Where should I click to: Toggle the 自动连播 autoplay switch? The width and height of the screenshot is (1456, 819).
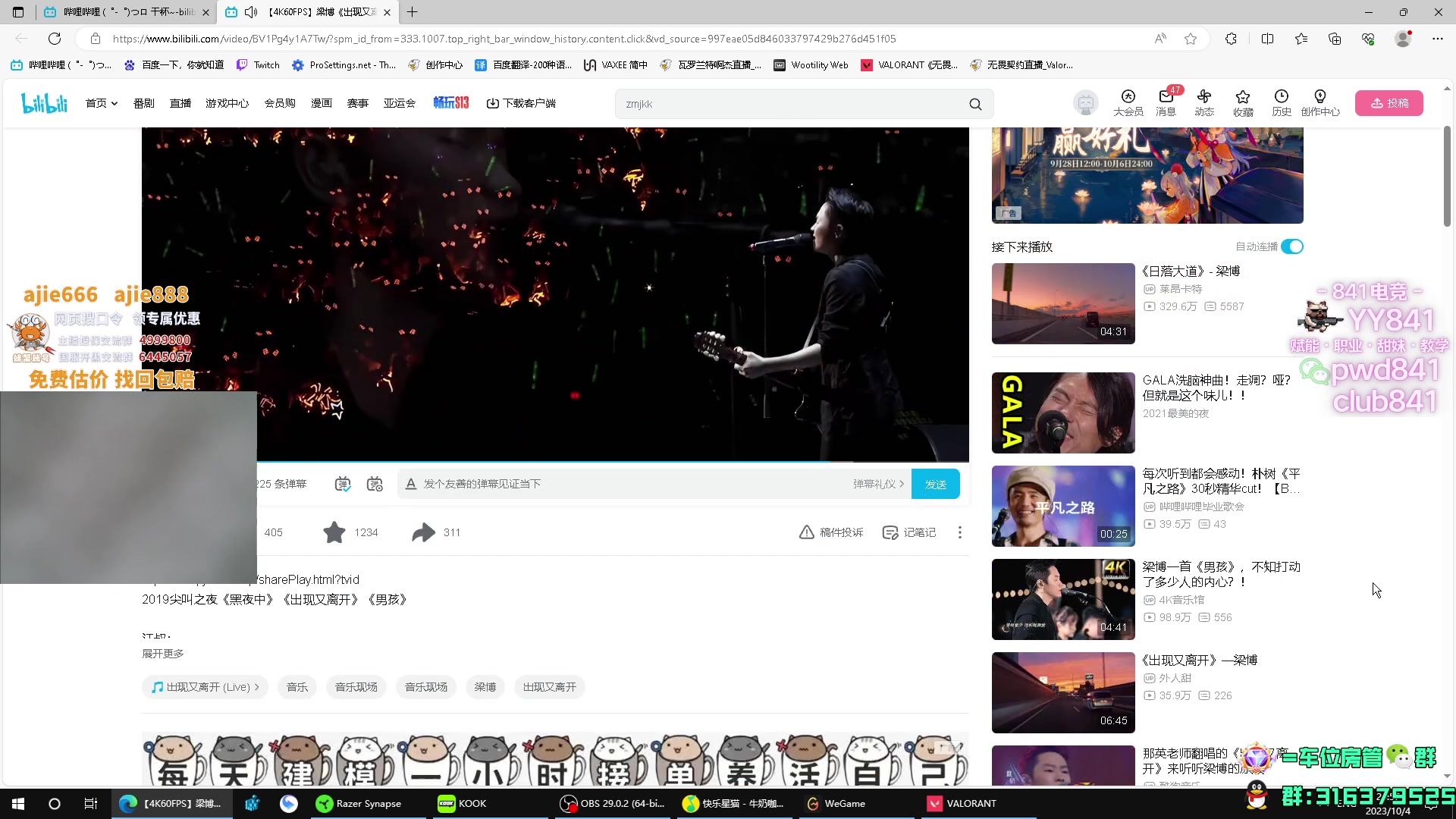[x=1291, y=246]
